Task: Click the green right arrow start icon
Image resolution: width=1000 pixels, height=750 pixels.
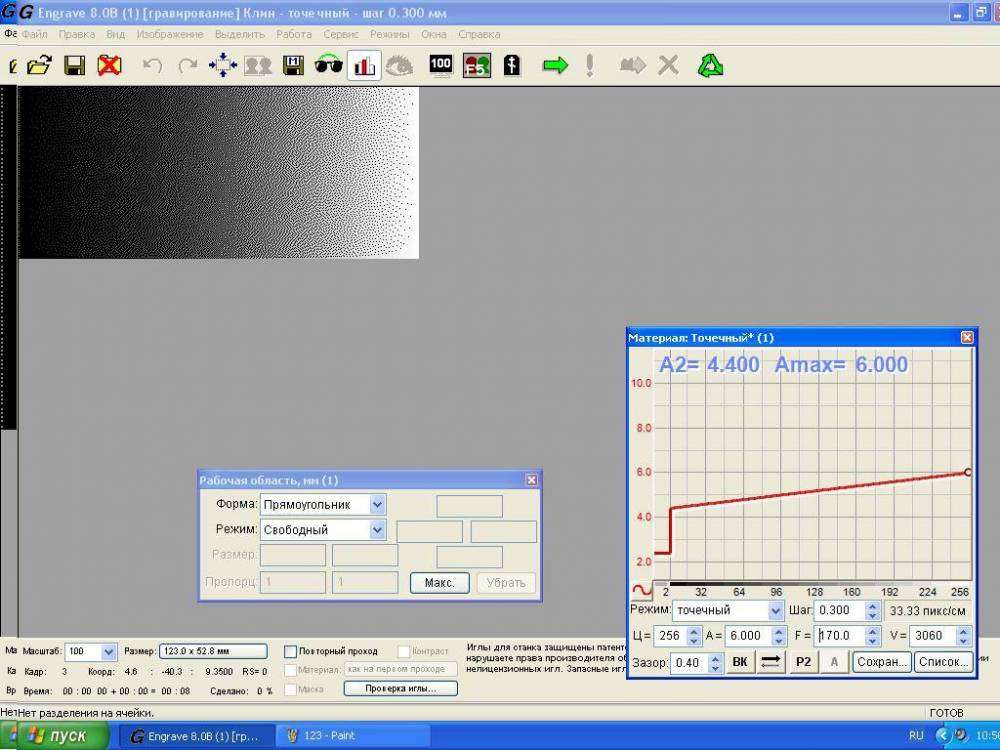Action: click(x=555, y=66)
